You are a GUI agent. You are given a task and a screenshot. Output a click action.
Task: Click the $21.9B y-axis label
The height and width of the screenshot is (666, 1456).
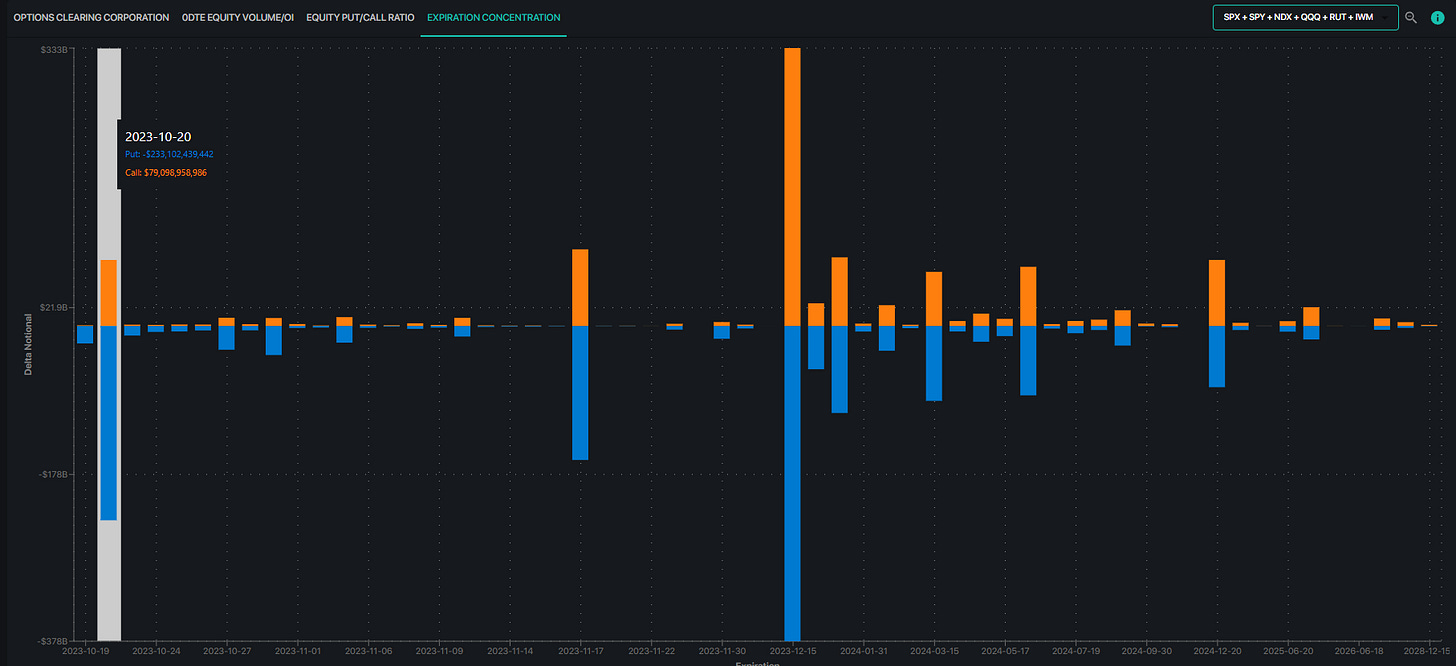click(53, 307)
